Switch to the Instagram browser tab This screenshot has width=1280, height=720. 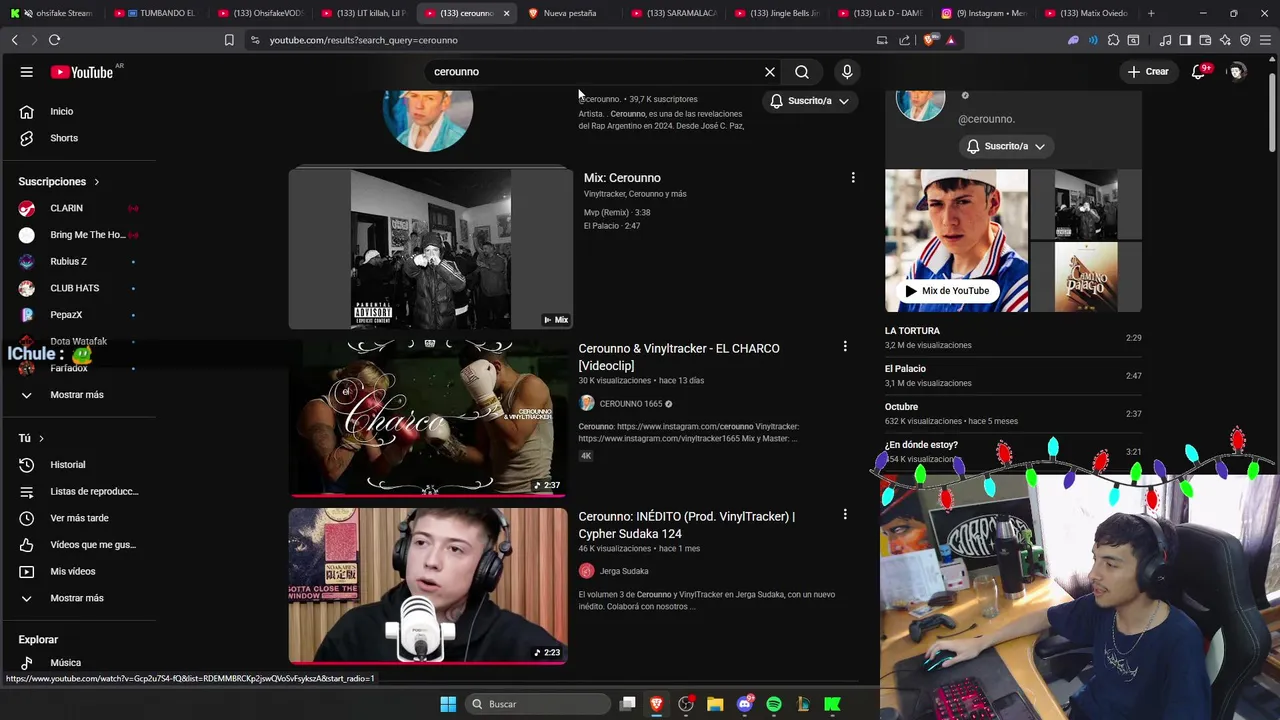click(x=985, y=13)
